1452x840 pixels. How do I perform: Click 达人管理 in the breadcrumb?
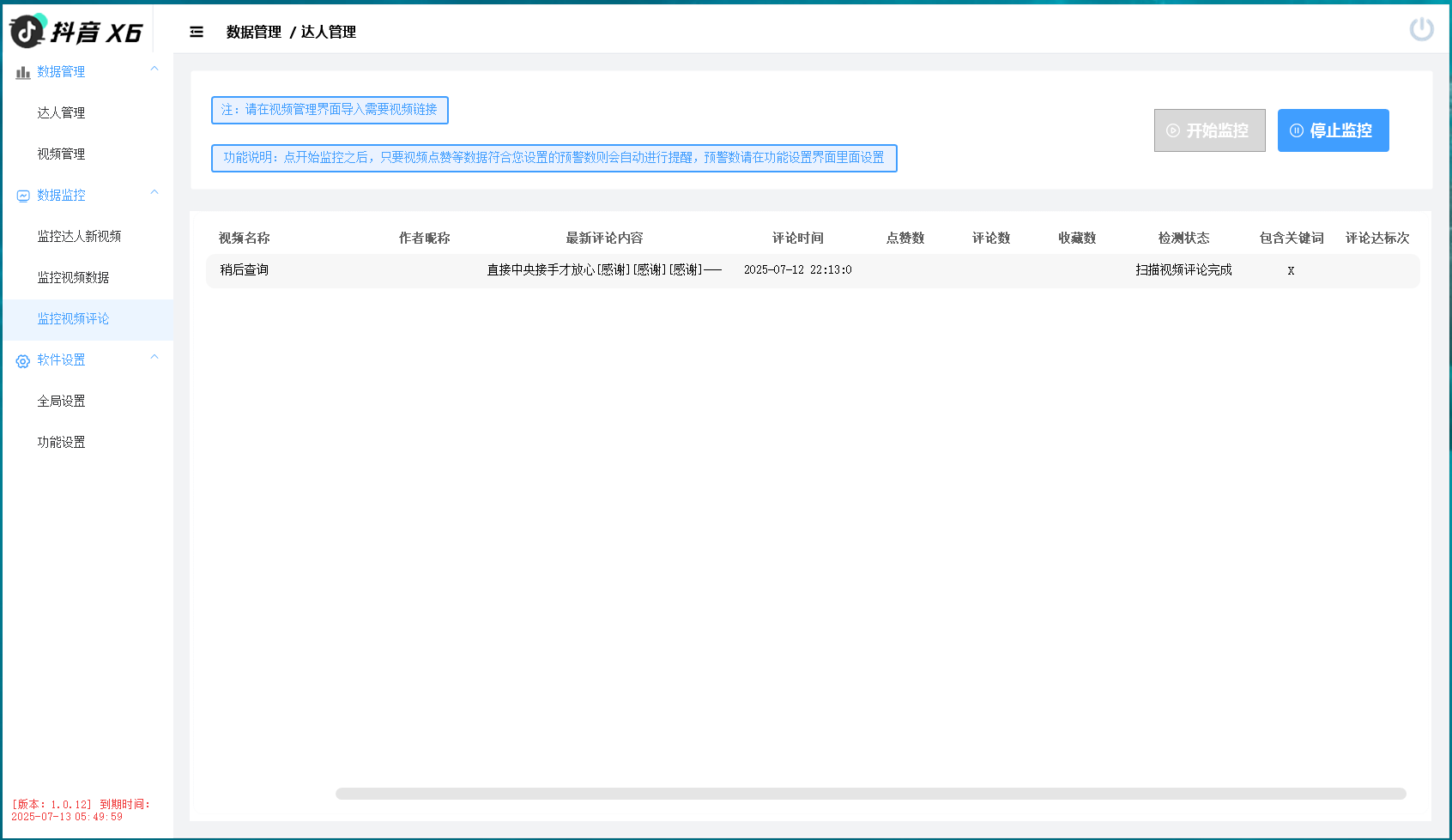329,32
